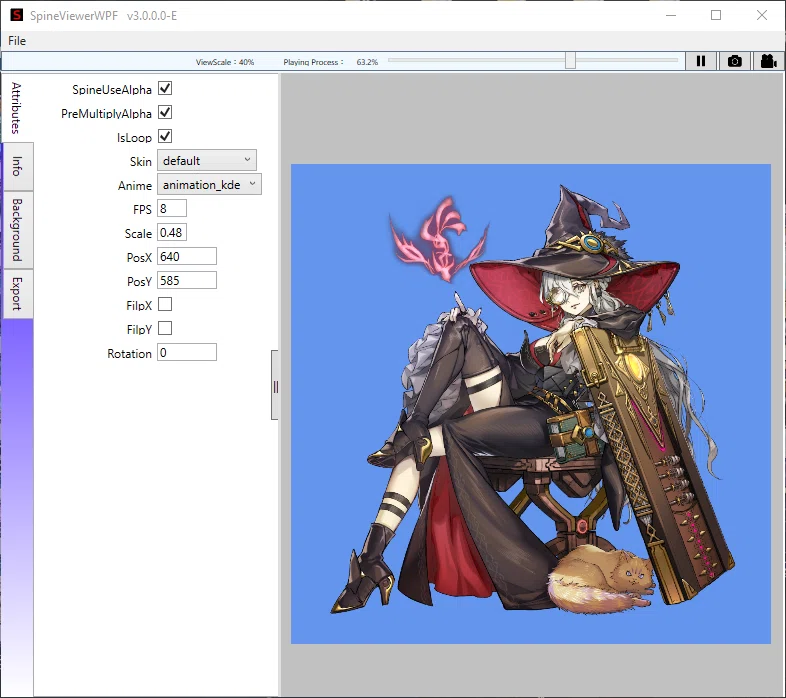Viewport: 786px width, 698px height.
Task: Click the PreMultiplyAlpha label text
Action: (x=106, y=114)
